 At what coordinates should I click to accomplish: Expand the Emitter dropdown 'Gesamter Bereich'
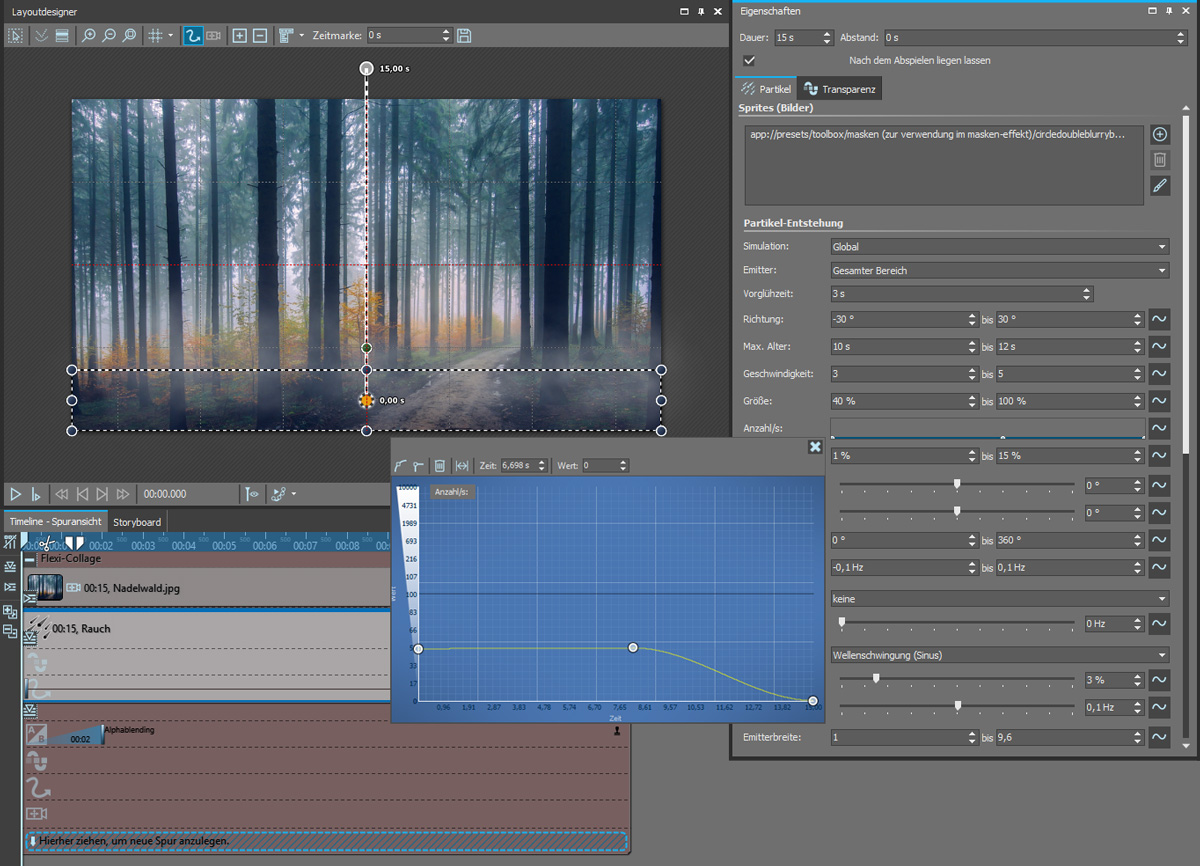1000,270
